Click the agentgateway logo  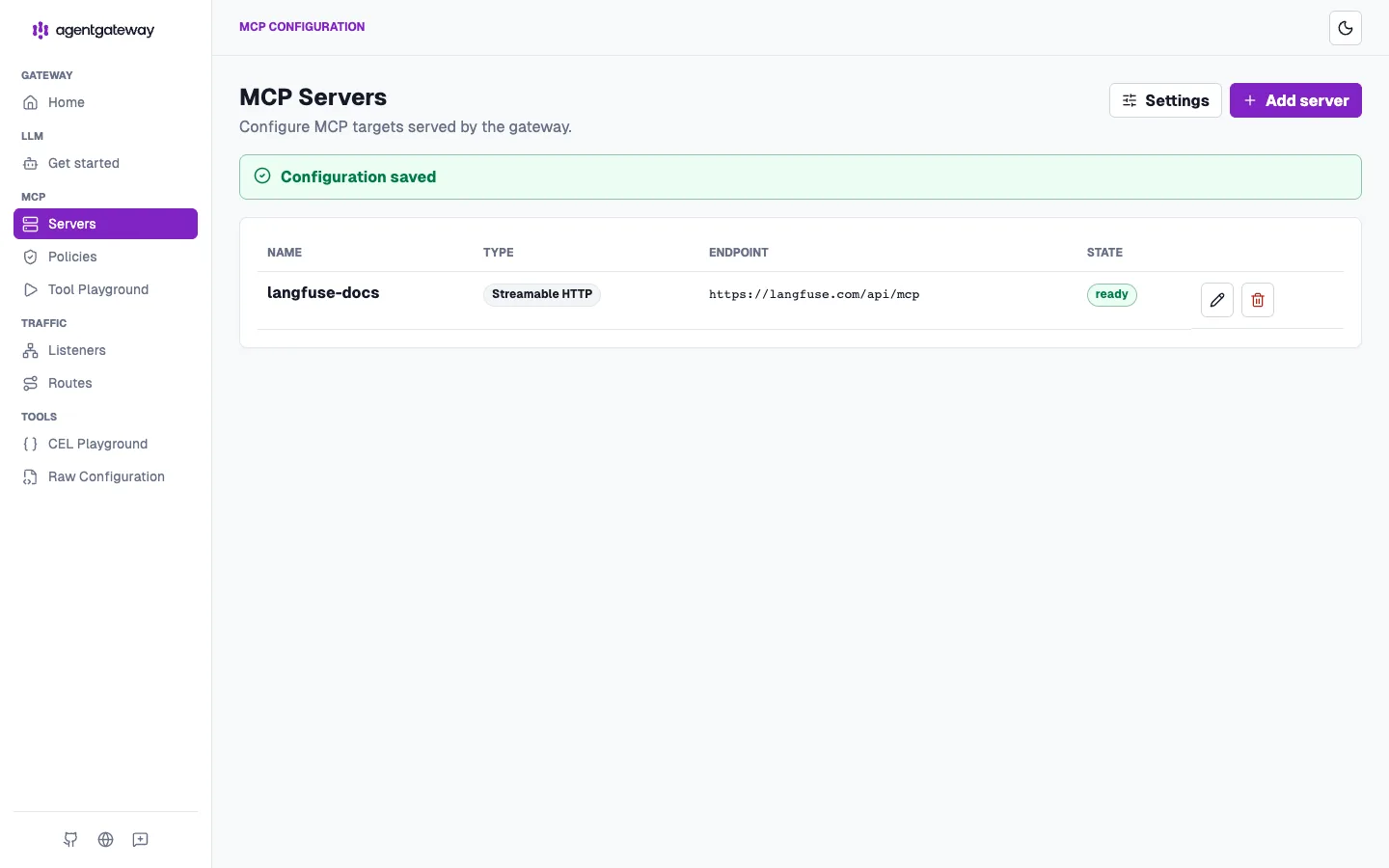tap(94, 30)
